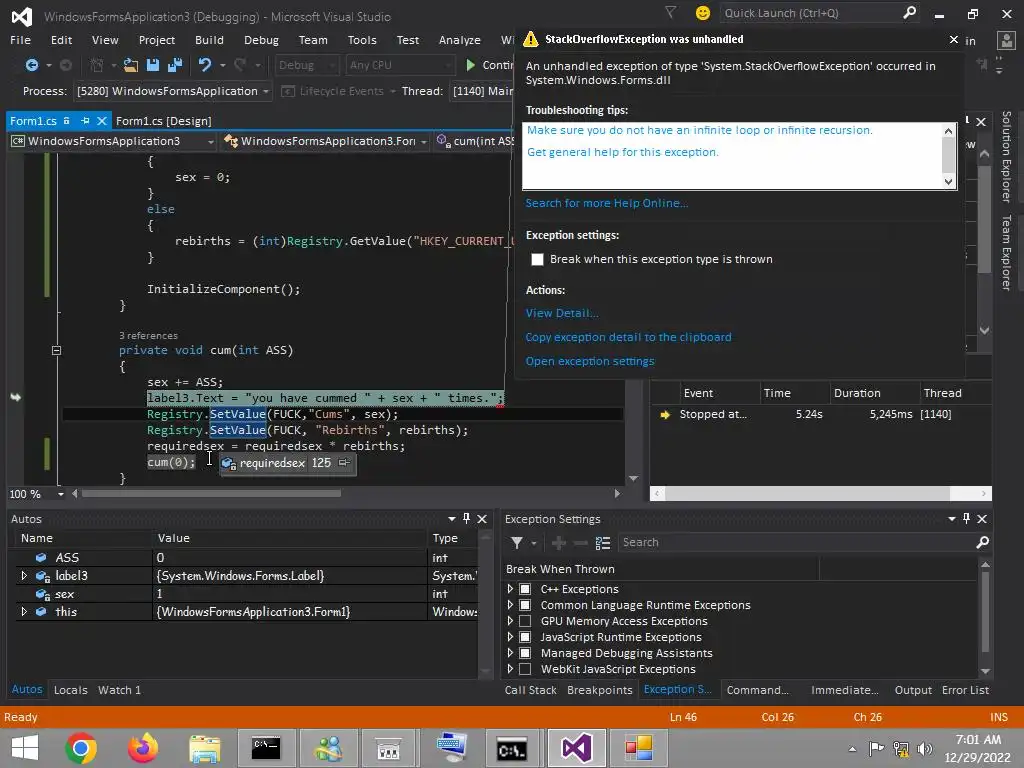Click the View Detail link
Screen dimensions: 1024x768
click(562, 313)
